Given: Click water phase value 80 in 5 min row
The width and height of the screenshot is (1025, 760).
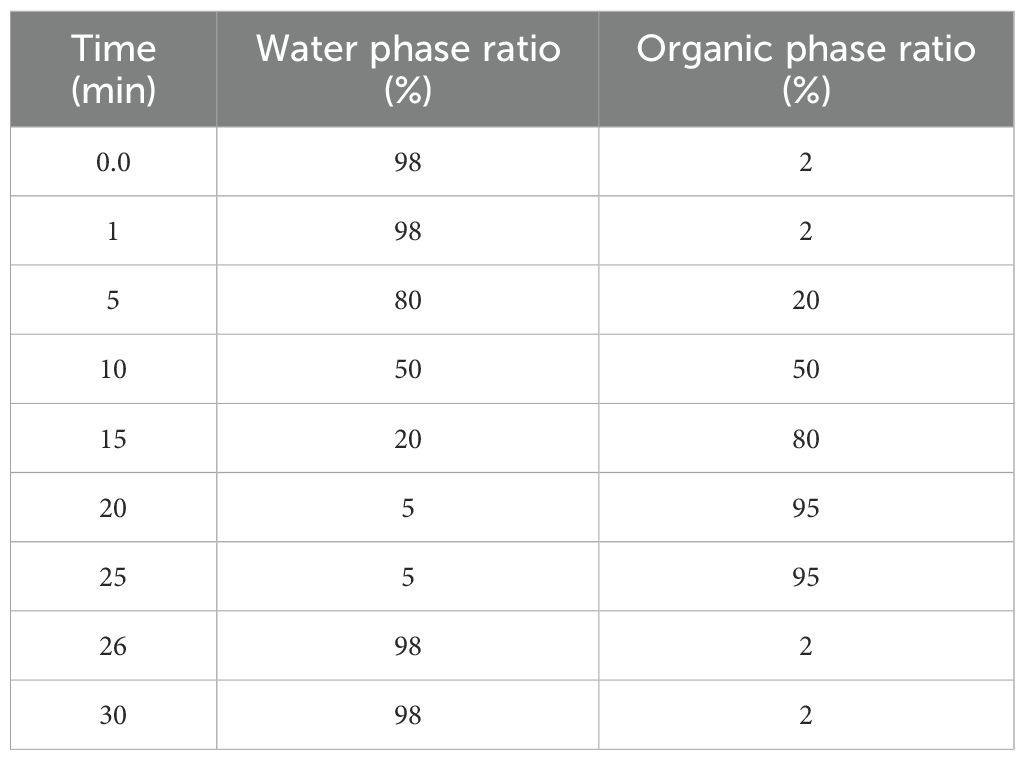Looking at the screenshot, I should click(x=407, y=300).
